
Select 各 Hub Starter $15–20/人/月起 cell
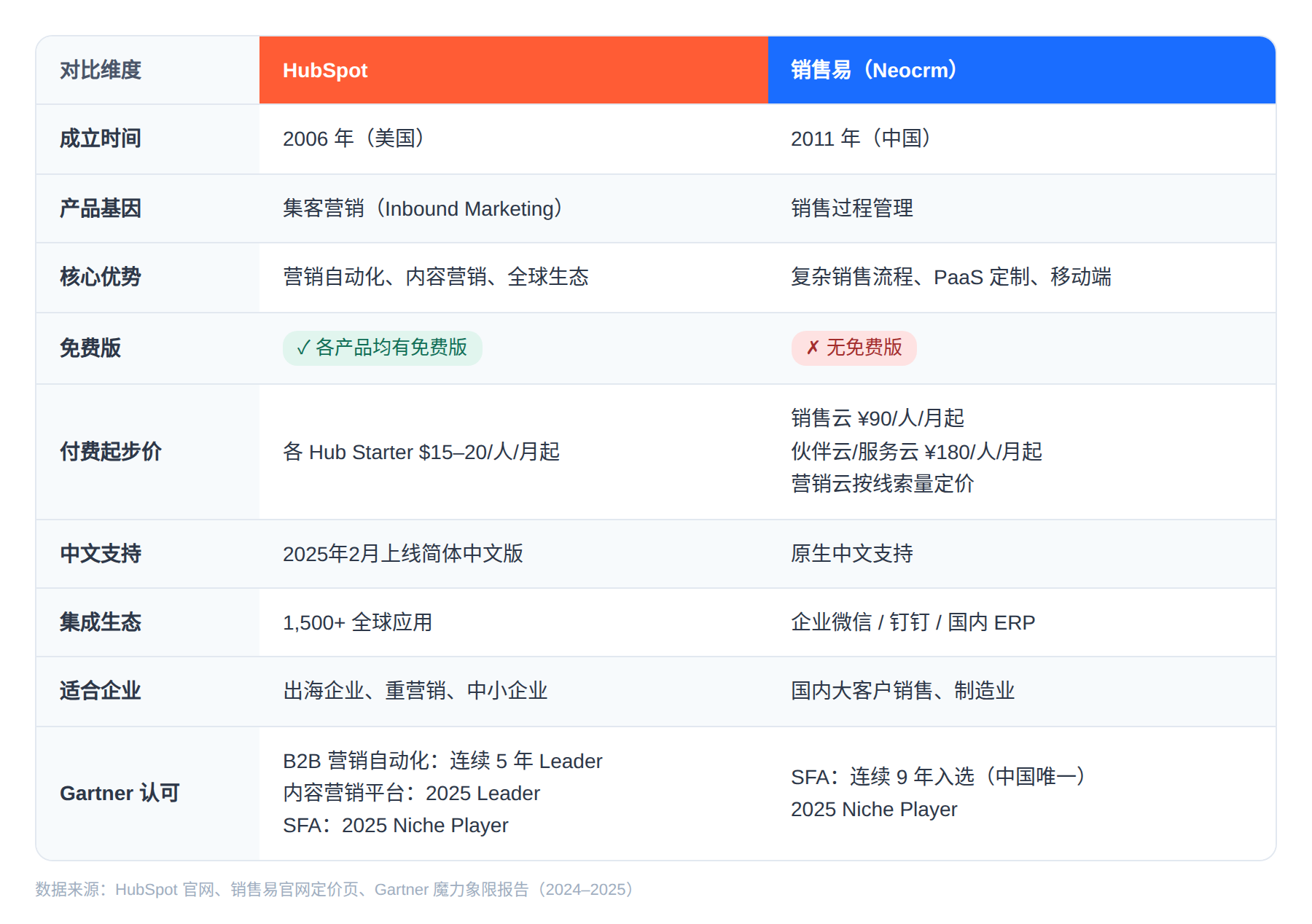click(514, 452)
